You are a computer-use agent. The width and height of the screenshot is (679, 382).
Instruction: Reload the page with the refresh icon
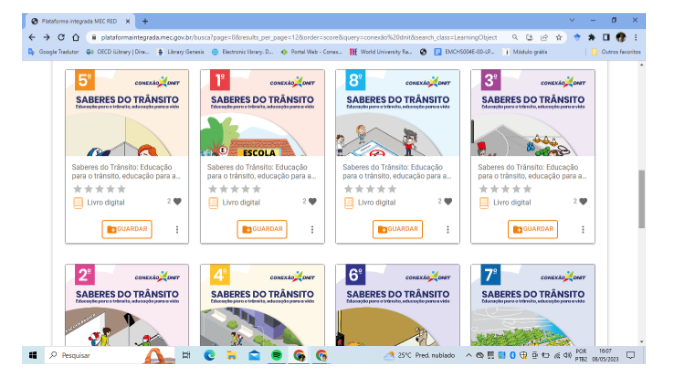coord(61,37)
